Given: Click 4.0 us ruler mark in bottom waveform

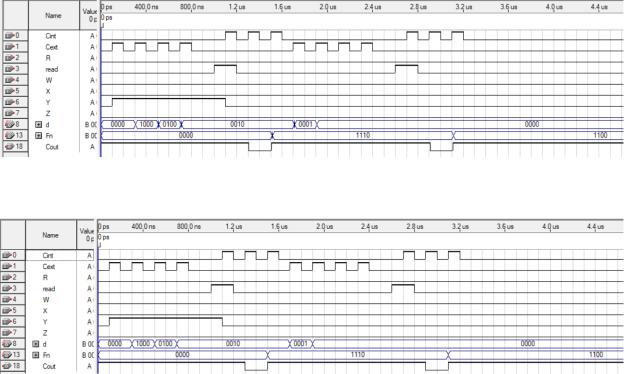Looking at the screenshot, I should [550, 226].
